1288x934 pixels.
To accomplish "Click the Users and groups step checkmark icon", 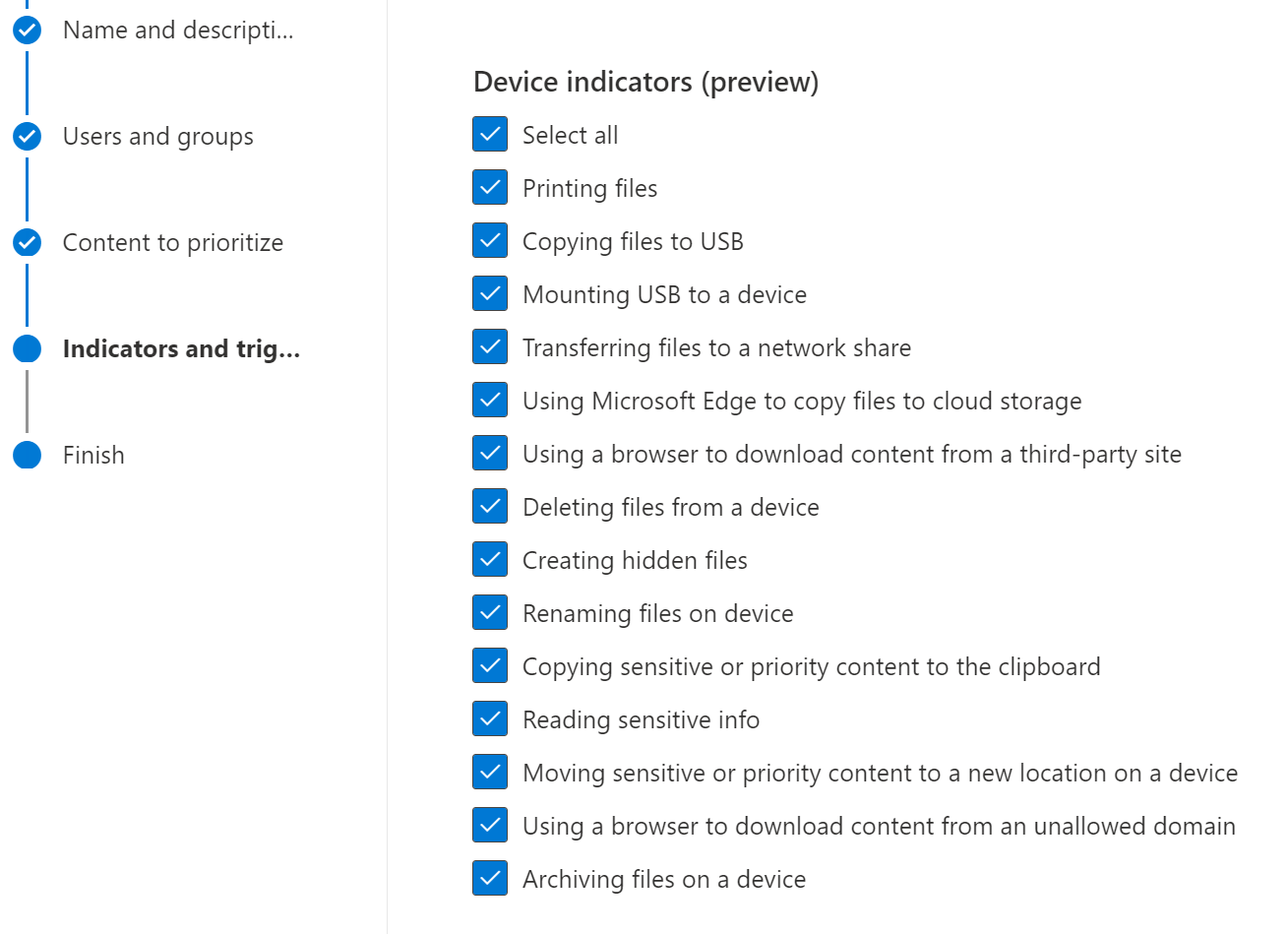I will click(x=28, y=137).
